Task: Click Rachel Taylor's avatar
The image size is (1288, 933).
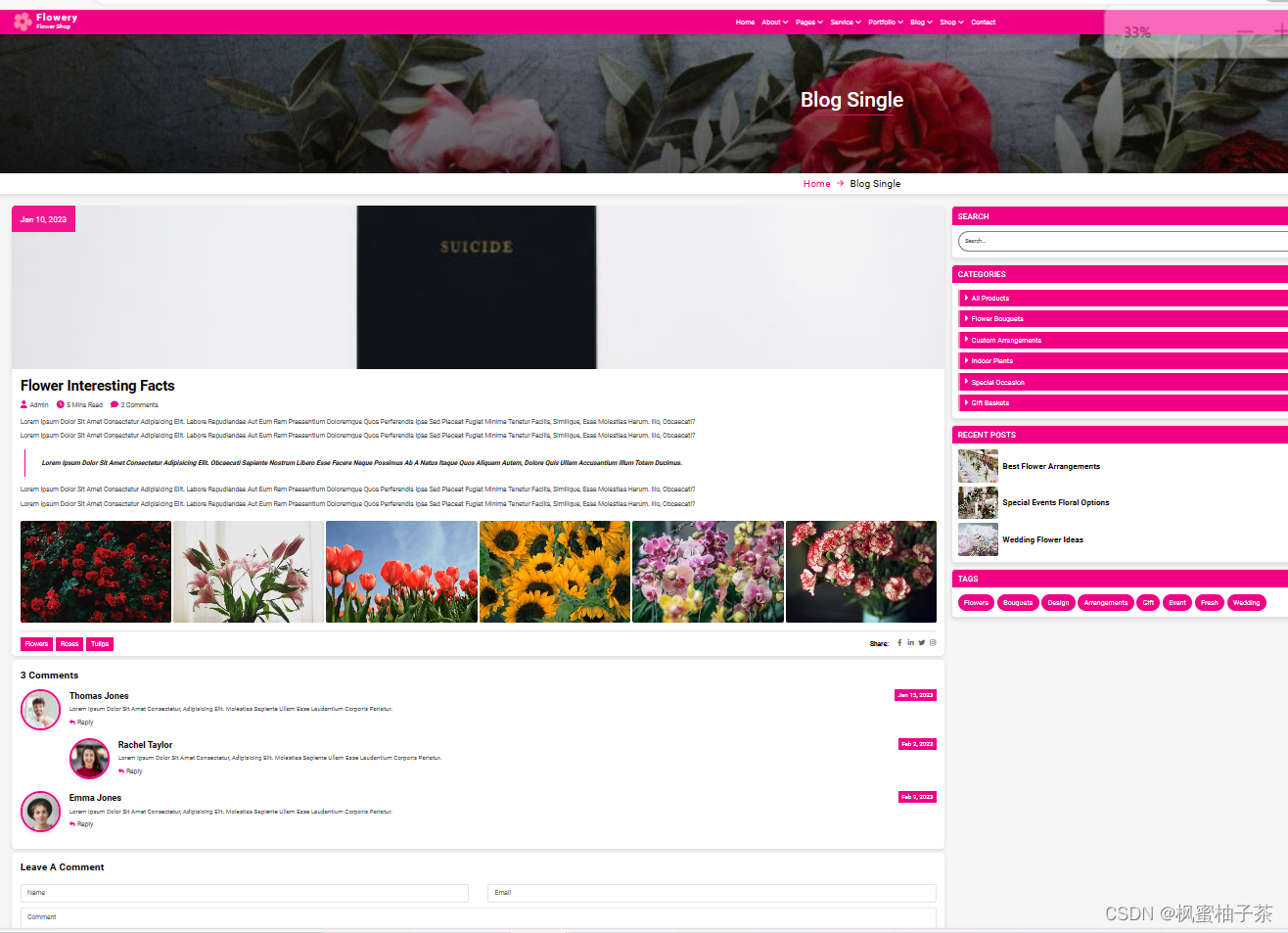Action: pyautogui.click(x=89, y=759)
